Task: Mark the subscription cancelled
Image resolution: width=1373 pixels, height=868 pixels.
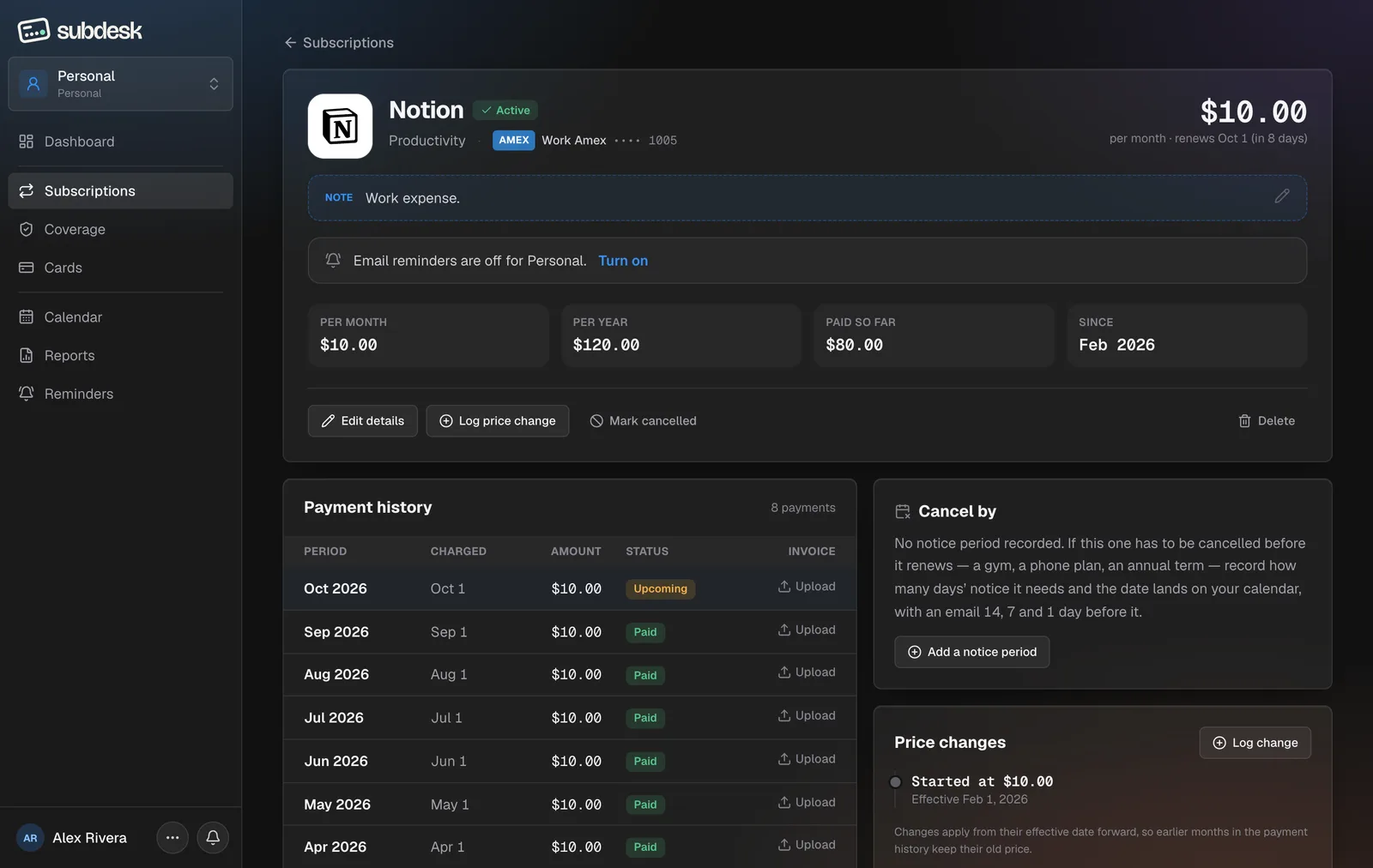Action: 643,421
